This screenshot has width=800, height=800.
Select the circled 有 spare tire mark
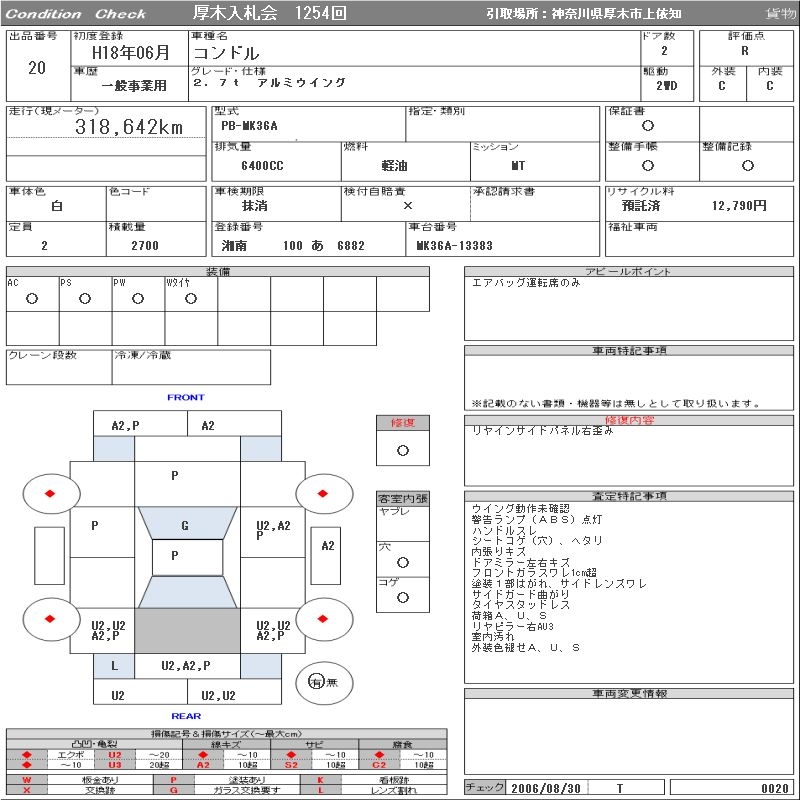(316, 681)
